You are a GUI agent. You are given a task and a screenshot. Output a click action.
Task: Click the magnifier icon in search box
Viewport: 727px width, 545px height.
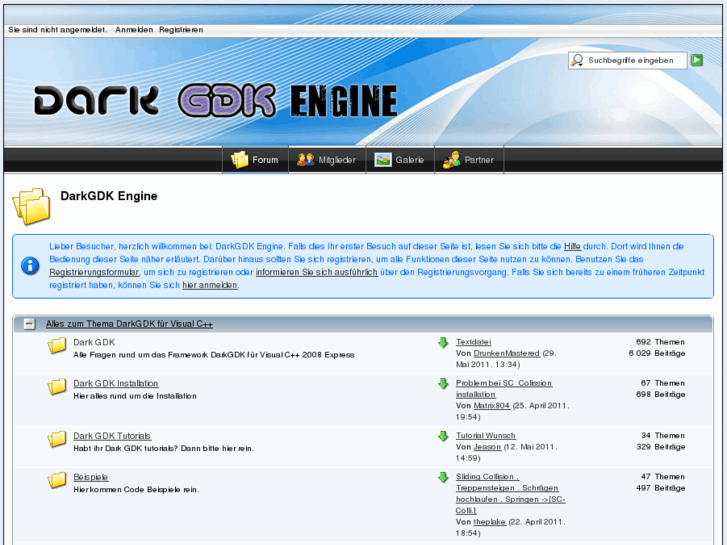(x=577, y=60)
